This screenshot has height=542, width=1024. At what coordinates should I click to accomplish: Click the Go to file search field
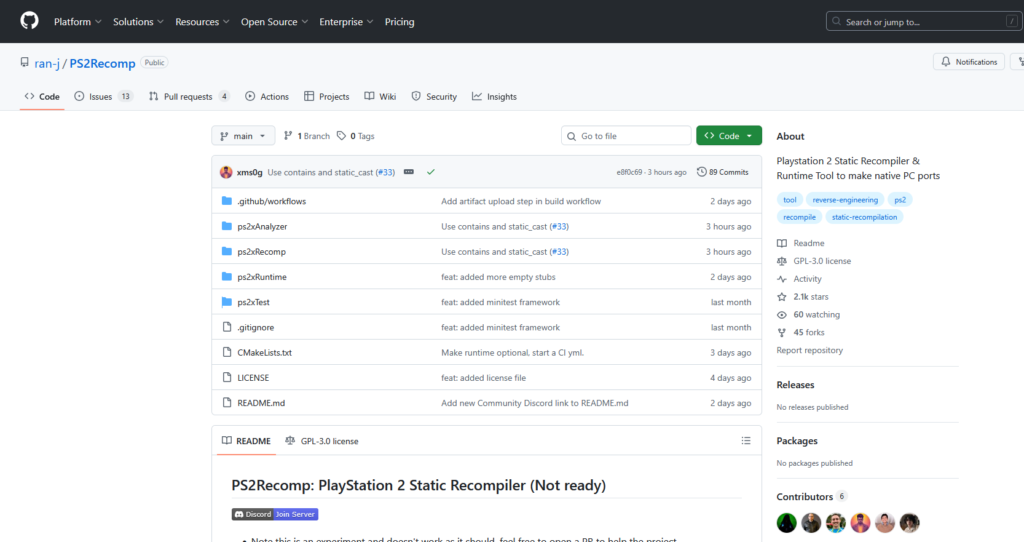[626, 136]
